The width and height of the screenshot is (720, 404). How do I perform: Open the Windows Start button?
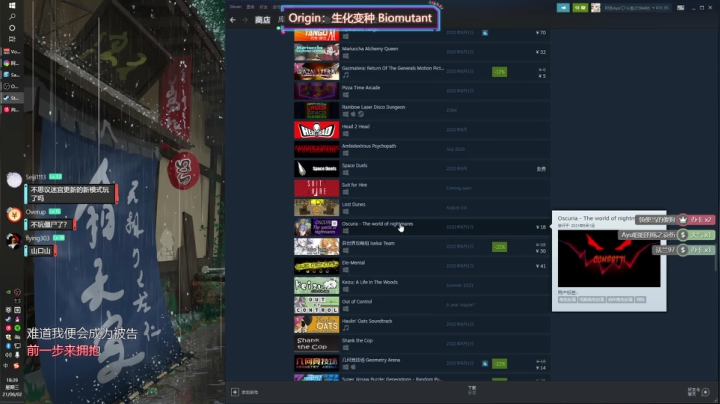pos(12,5)
